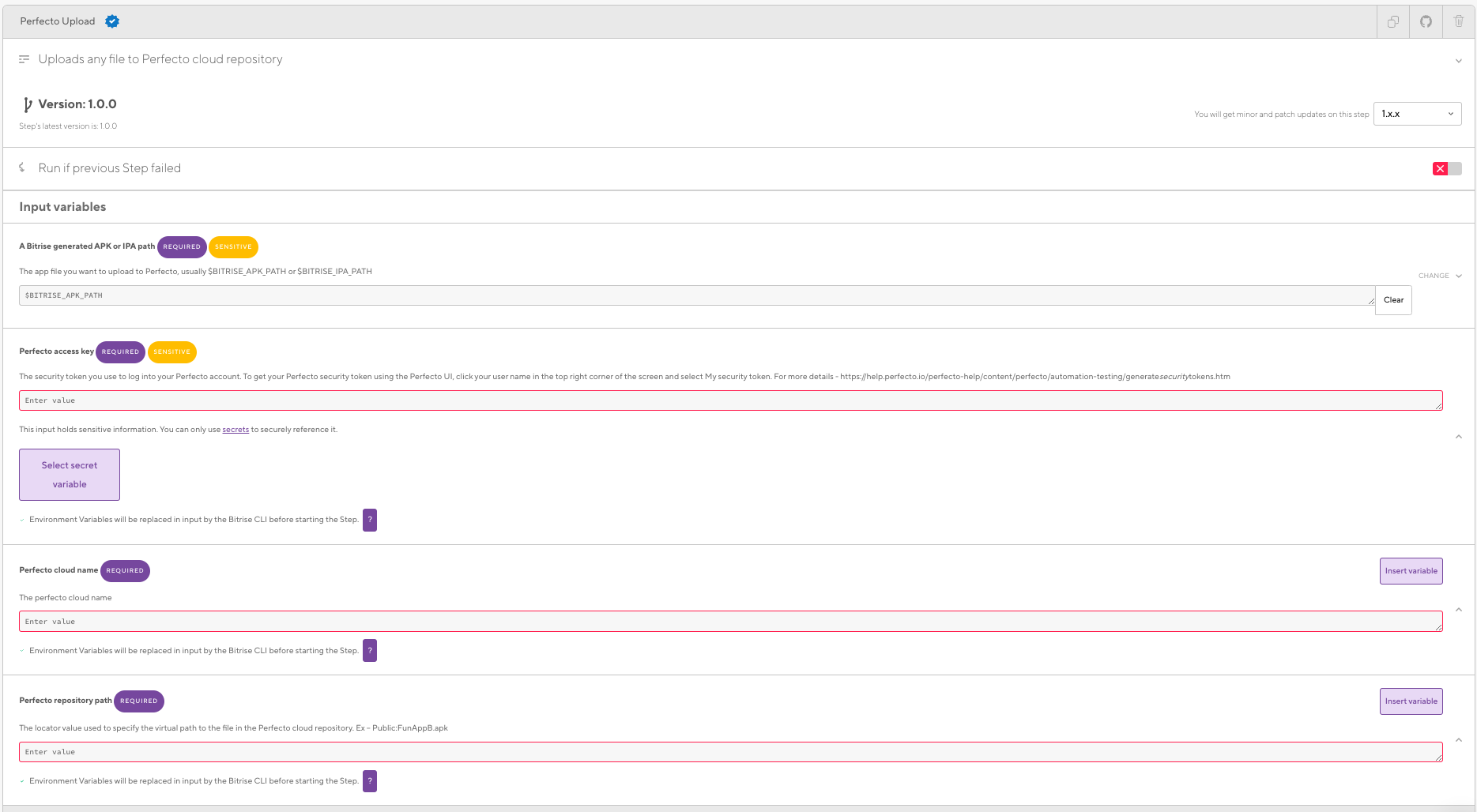1477x812 pixels.
Task: Open the 1.x.x version dropdown
Action: tap(1417, 114)
